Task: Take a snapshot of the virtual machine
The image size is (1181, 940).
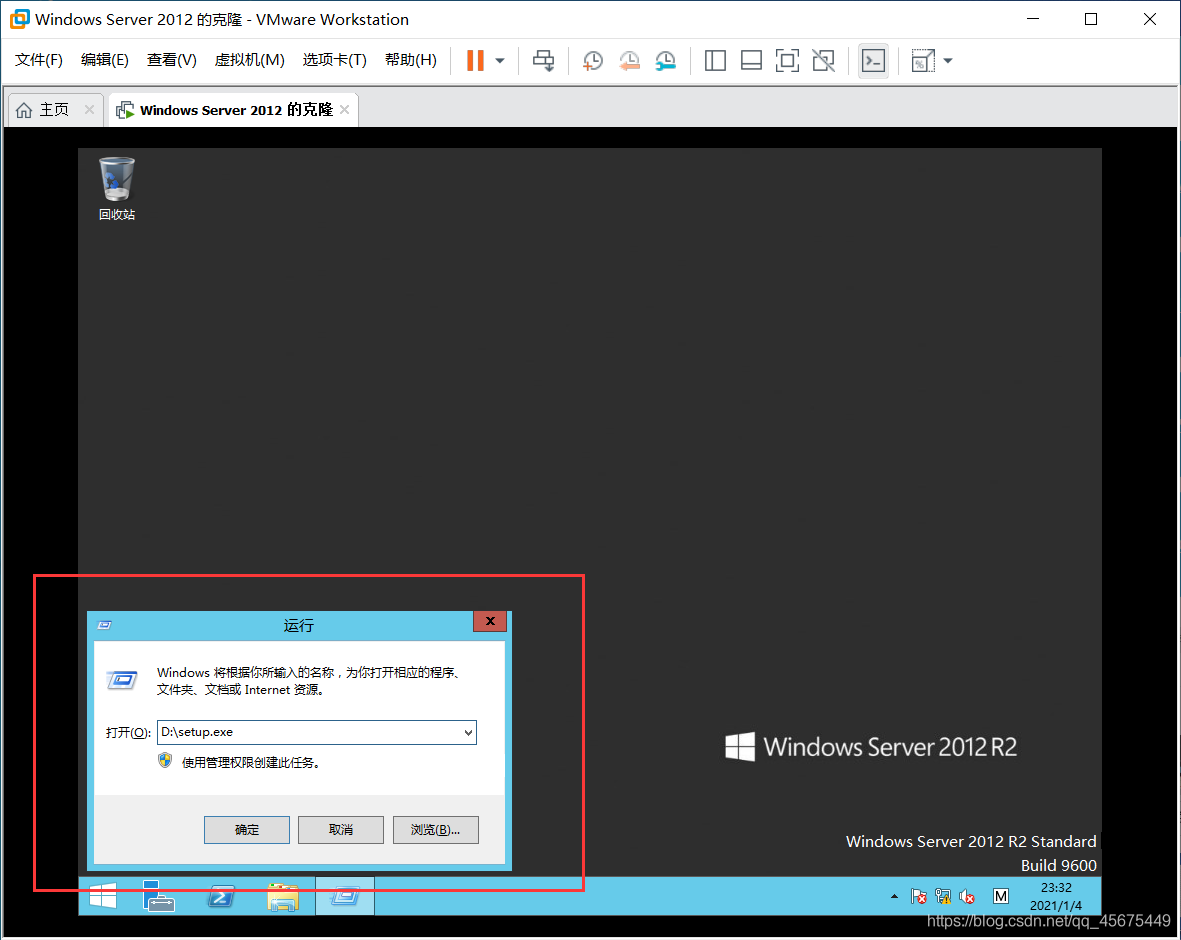Action: pos(593,61)
